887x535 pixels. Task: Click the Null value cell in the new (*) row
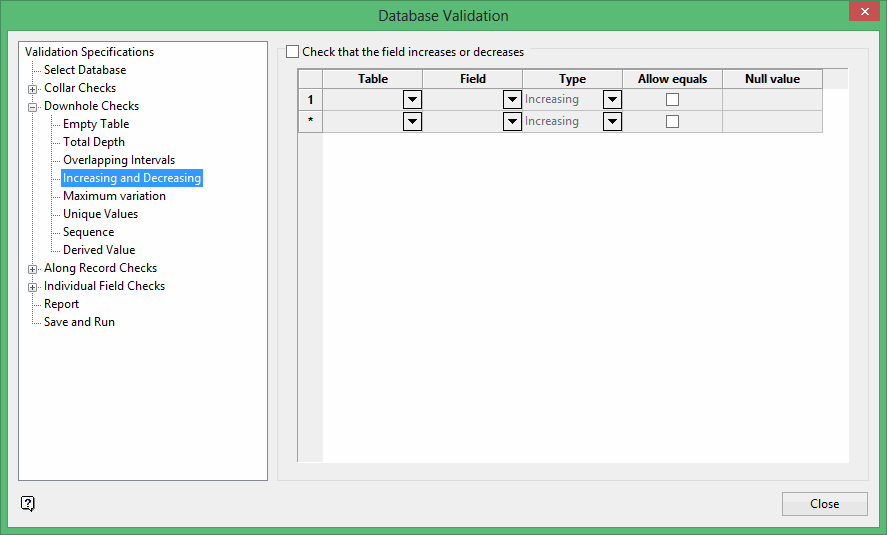click(772, 122)
